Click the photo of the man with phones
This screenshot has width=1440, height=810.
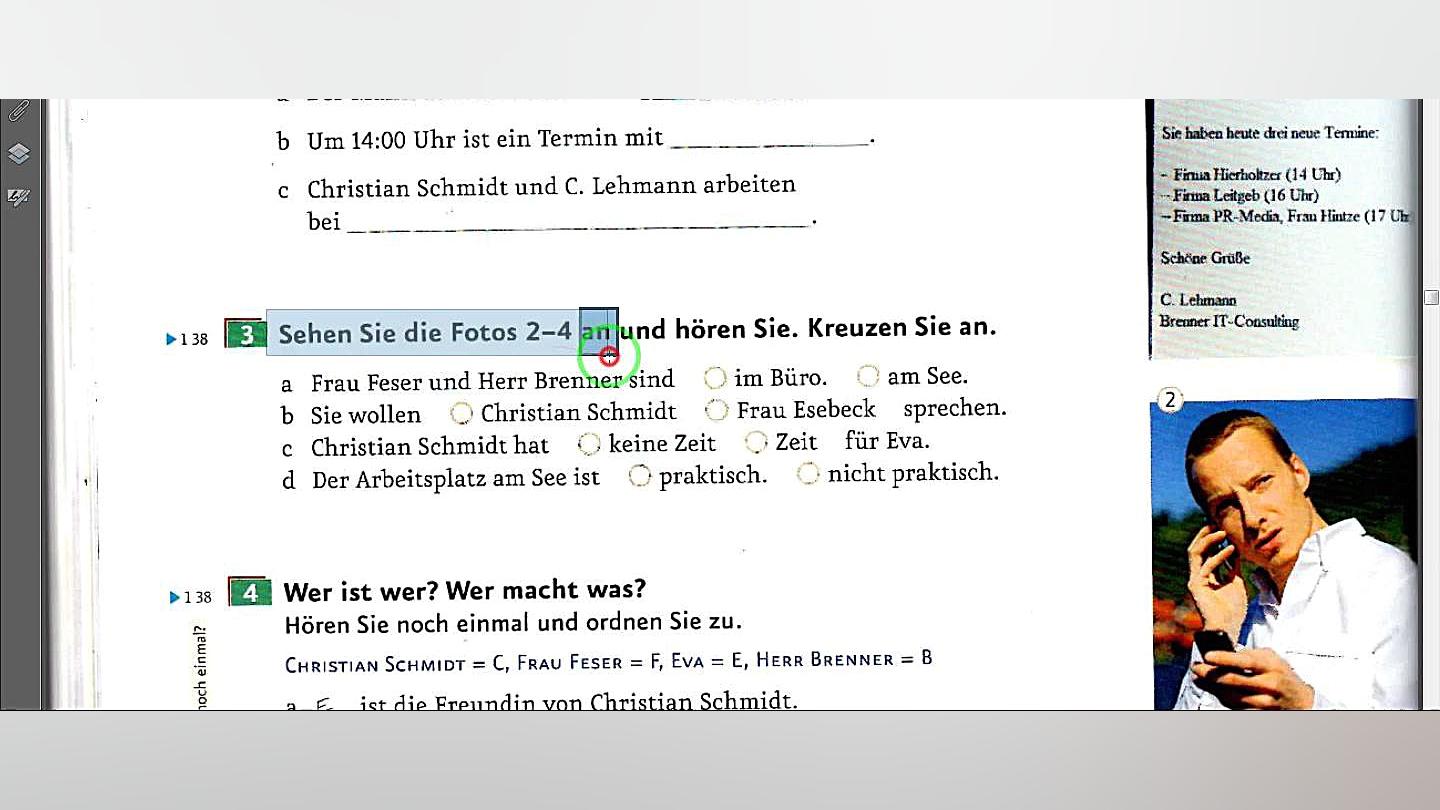[x=1285, y=555]
